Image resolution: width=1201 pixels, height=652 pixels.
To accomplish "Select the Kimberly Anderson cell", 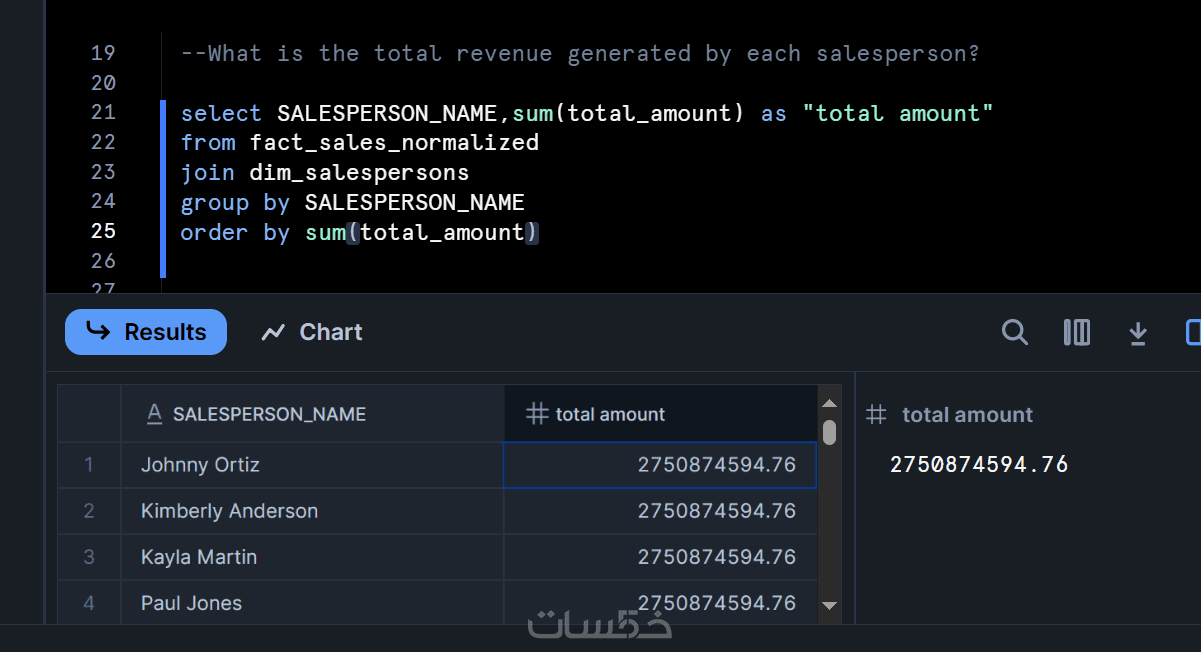I will click(229, 511).
